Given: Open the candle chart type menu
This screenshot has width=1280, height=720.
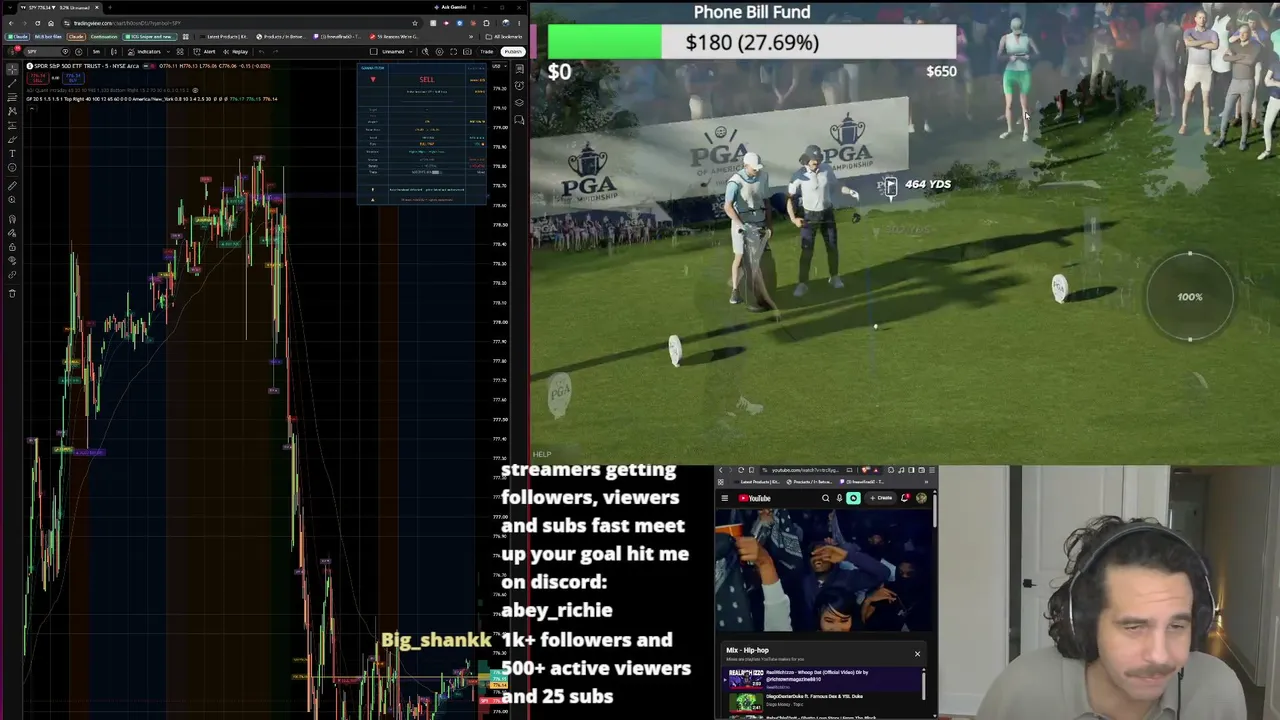Looking at the screenshot, I should pyautogui.click(x=114, y=52).
